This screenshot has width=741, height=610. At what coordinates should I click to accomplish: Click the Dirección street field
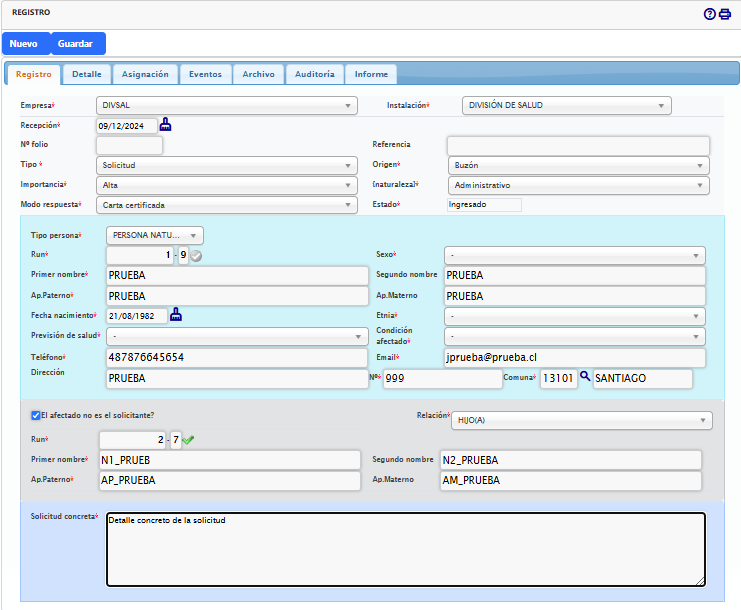click(237, 378)
